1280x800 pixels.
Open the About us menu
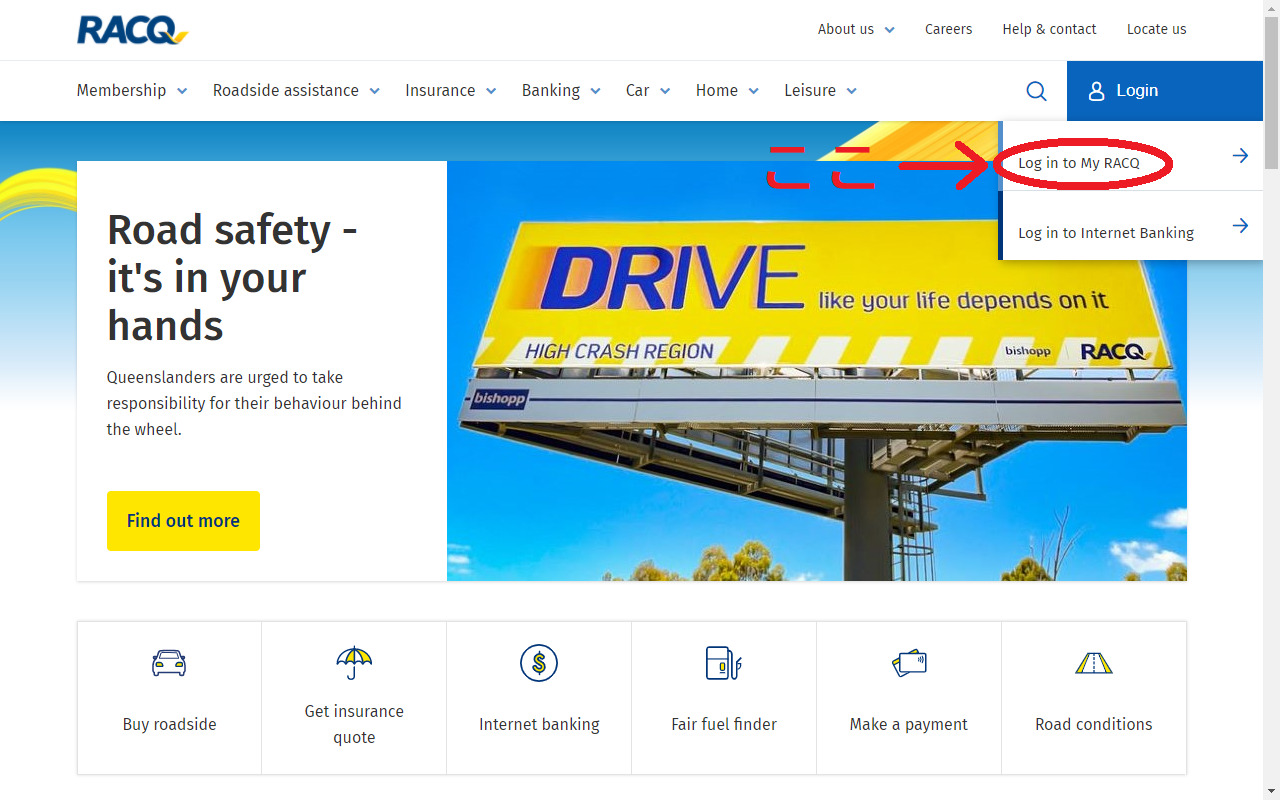(x=856, y=30)
